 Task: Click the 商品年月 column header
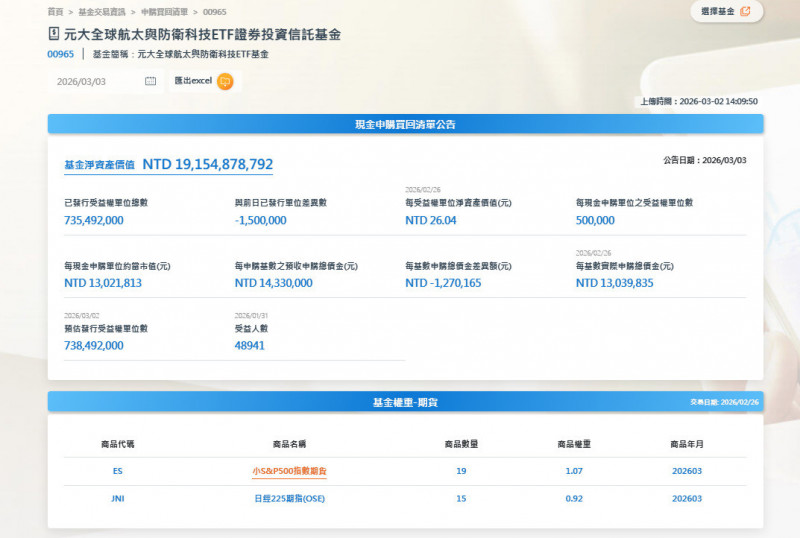[687, 444]
